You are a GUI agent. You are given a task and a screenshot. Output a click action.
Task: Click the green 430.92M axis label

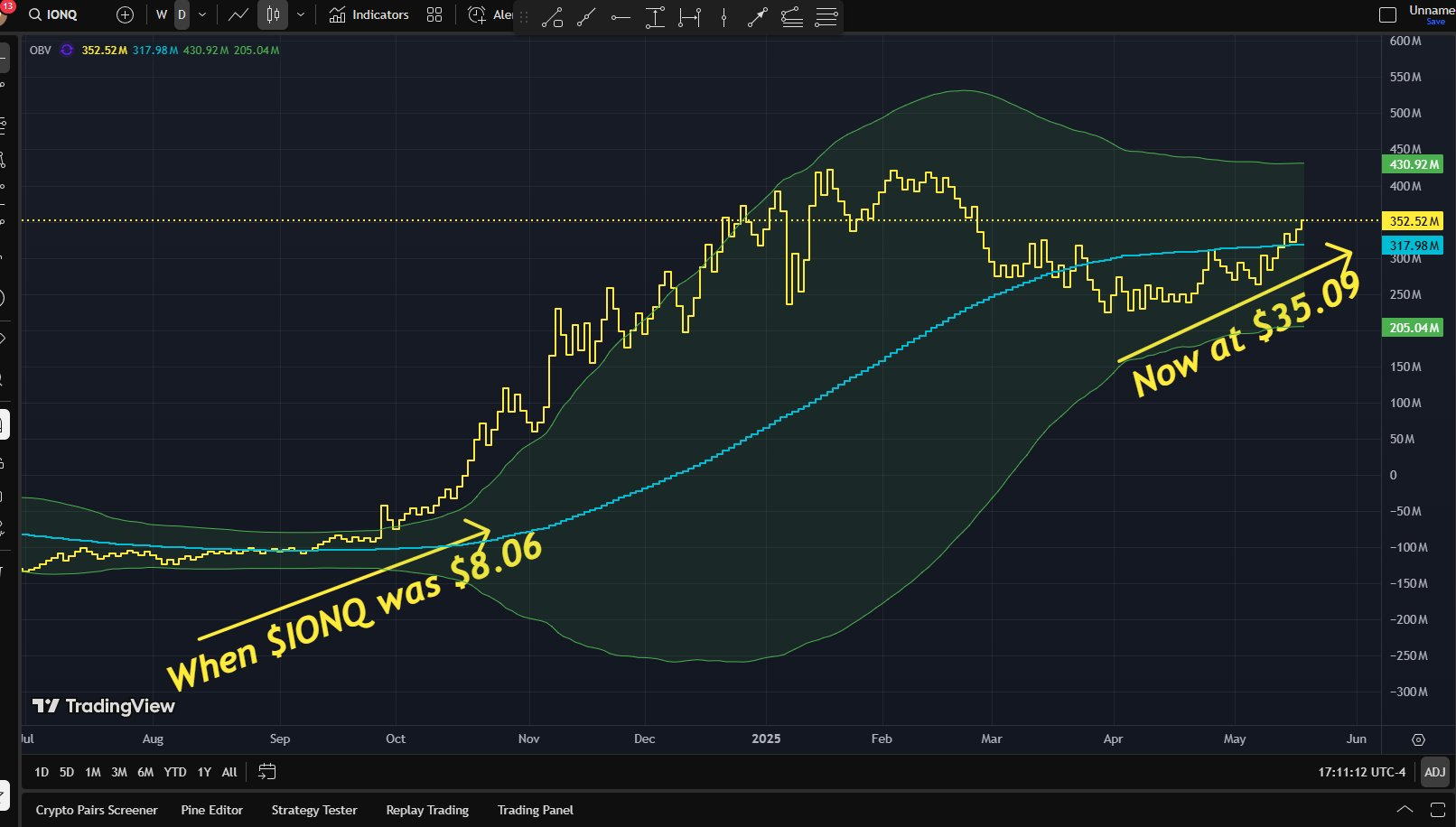coord(1414,164)
